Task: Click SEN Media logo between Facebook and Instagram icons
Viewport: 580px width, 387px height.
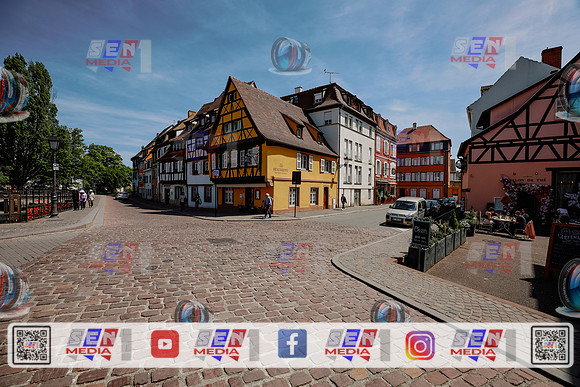Action: tap(357, 345)
